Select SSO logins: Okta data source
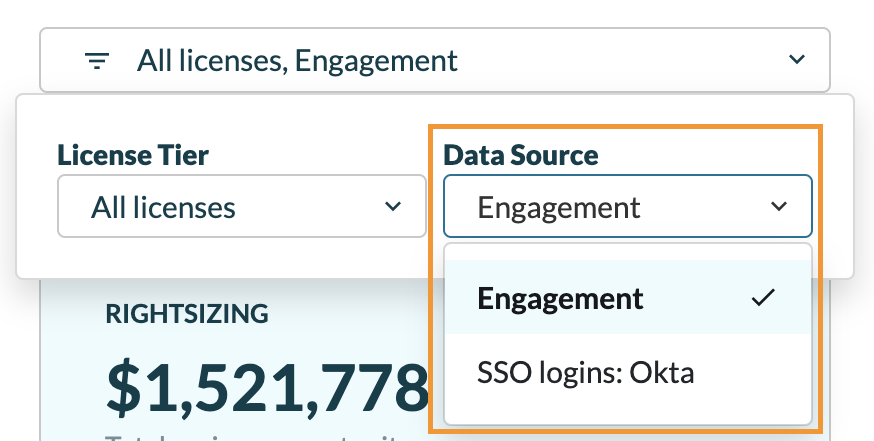 (x=628, y=372)
